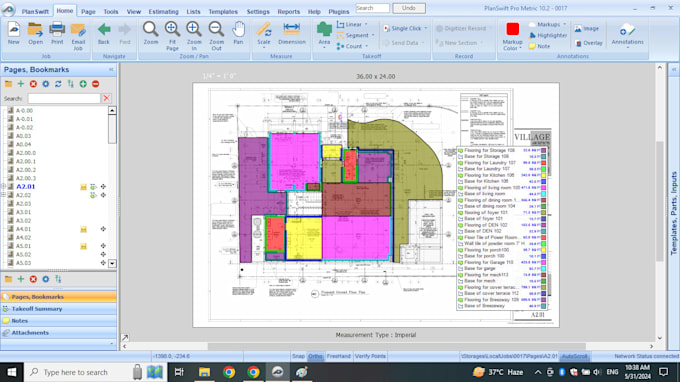Click the yellow bookmark icon on A5.01 row
This screenshot has width=680, height=382.
pos(83,246)
